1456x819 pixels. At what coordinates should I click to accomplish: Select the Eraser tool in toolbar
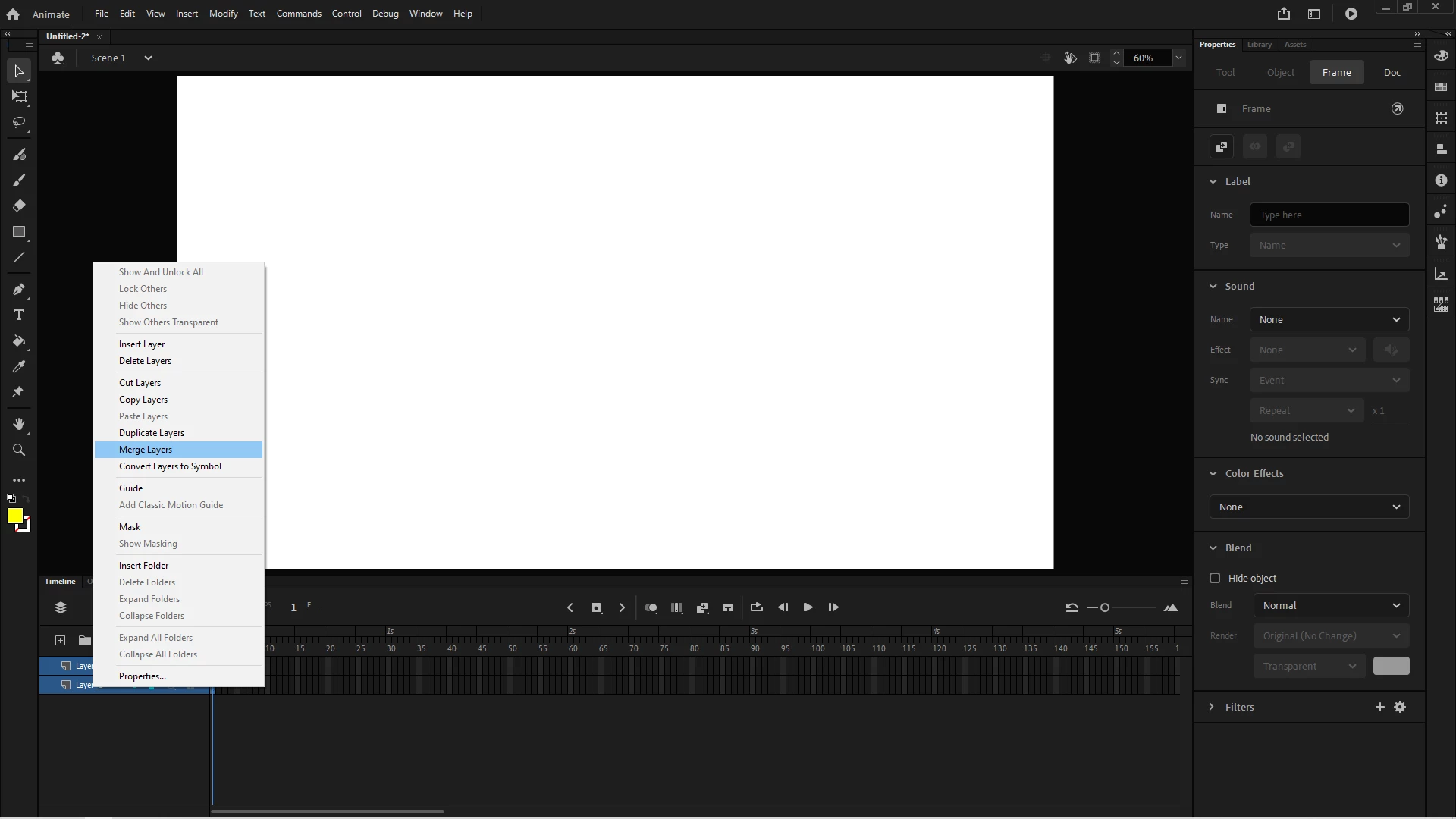click(x=19, y=206)
